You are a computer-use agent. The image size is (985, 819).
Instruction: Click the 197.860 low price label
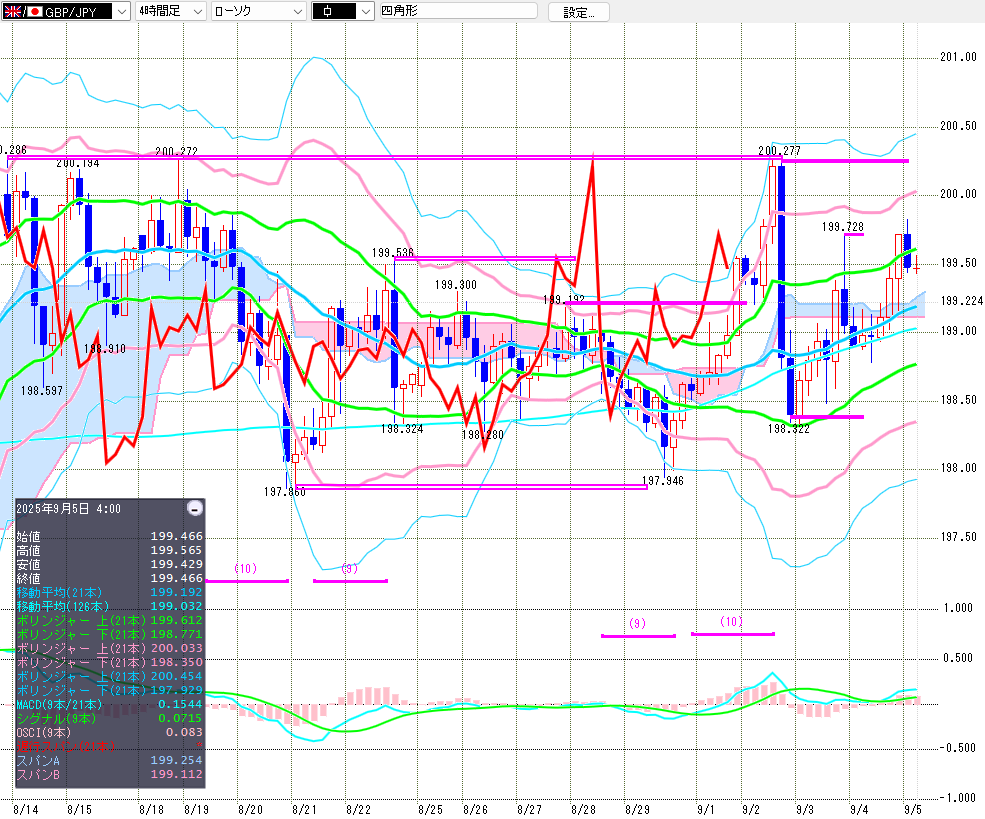(x=285, y=492)
